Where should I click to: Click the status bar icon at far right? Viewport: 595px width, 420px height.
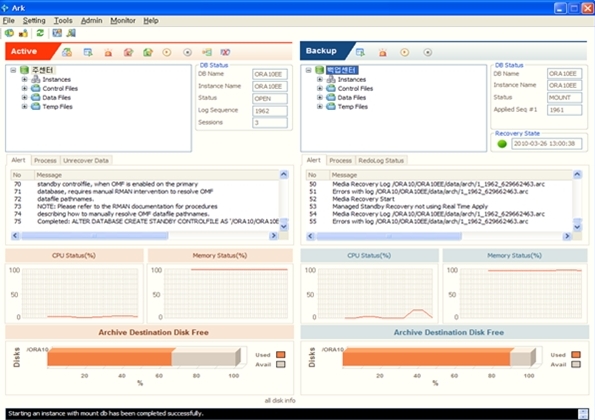click(583, 414)
